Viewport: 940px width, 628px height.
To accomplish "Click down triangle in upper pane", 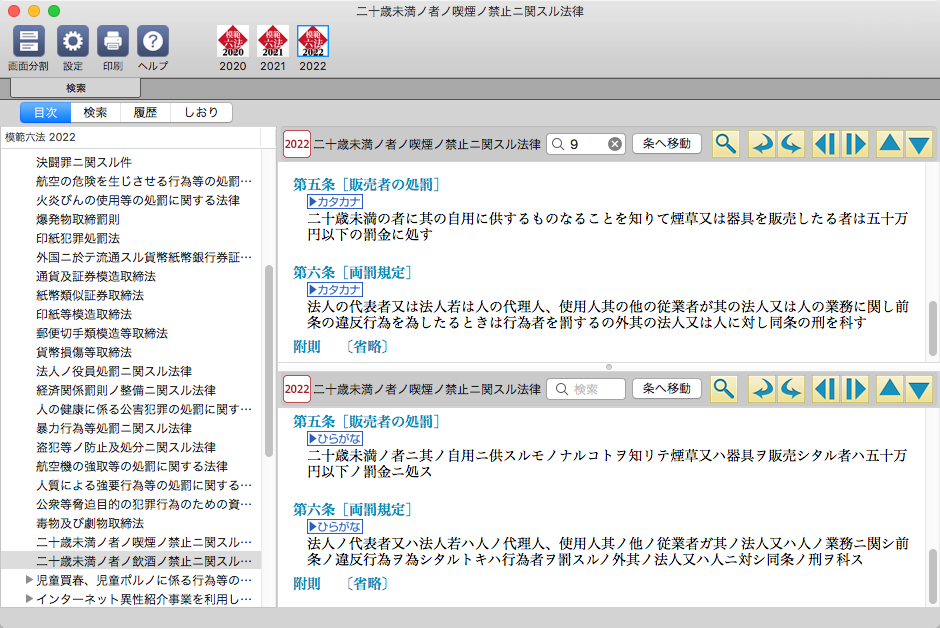I will click(x=918, y=144).
